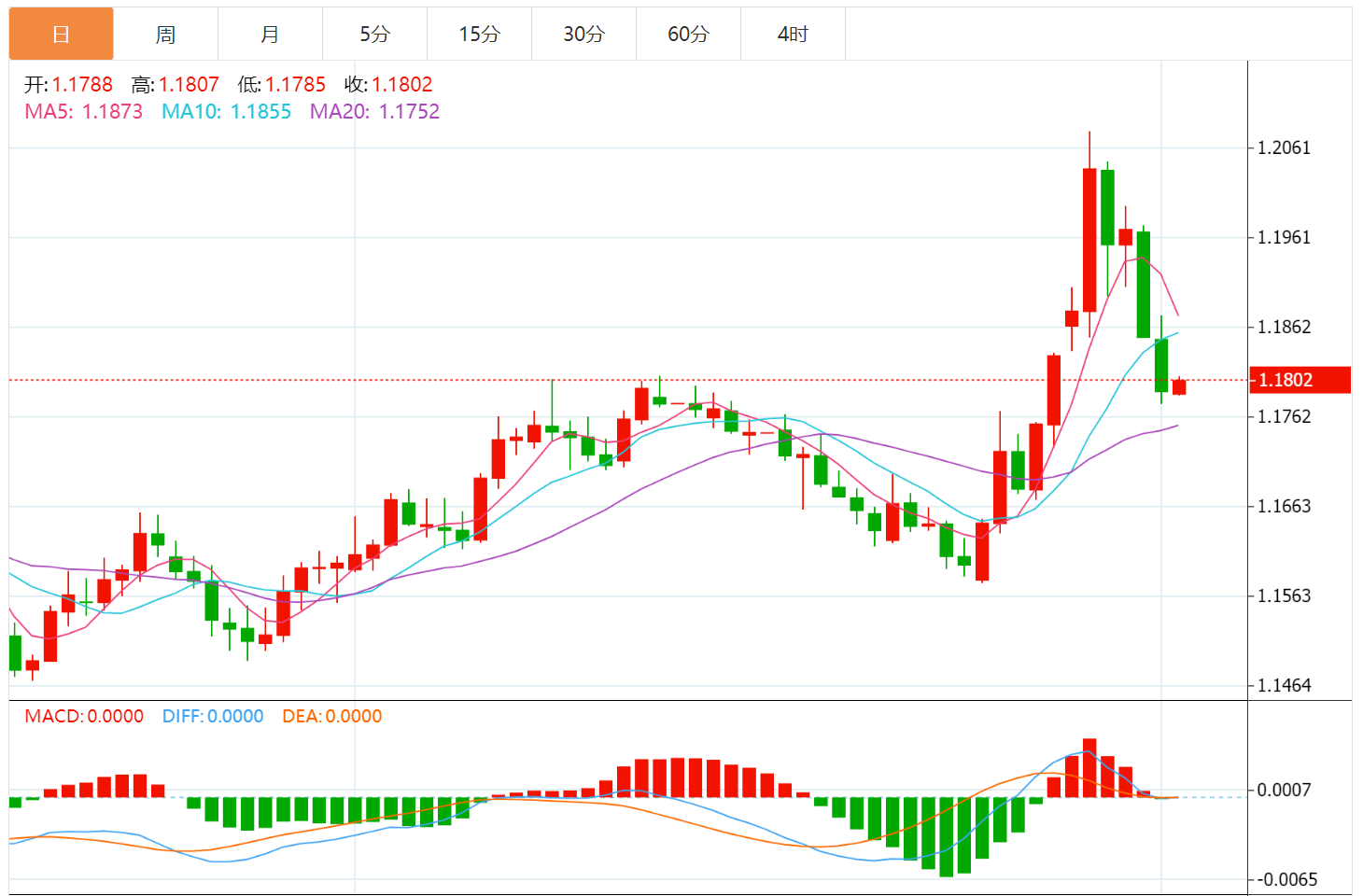The width and height of the screenshot is (1363, 896).
Task: Click the 开 opening price value 1.1788
Action: point(82,85)
